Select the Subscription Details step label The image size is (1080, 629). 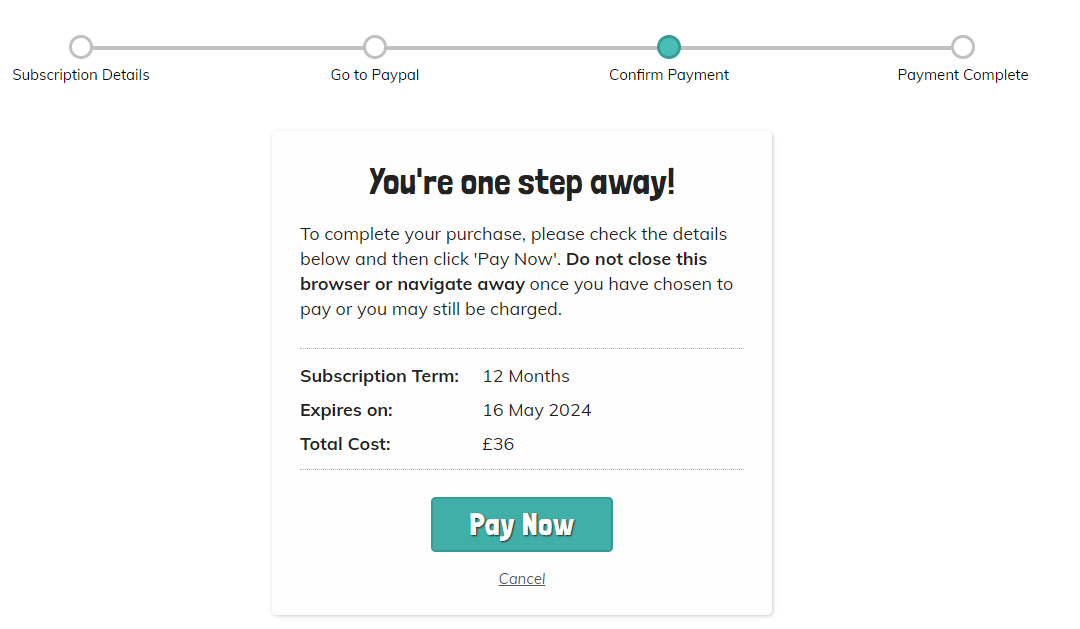(x=81, y=75)
